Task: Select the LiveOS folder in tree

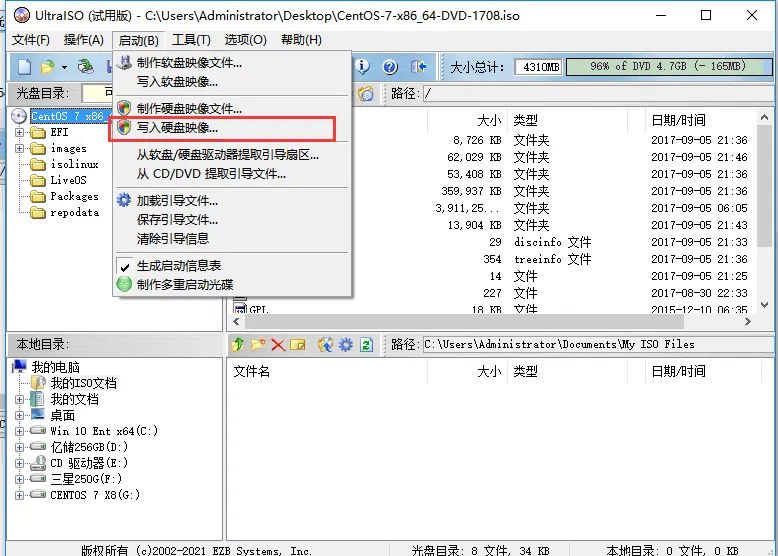Action: (x=68, y=180)
